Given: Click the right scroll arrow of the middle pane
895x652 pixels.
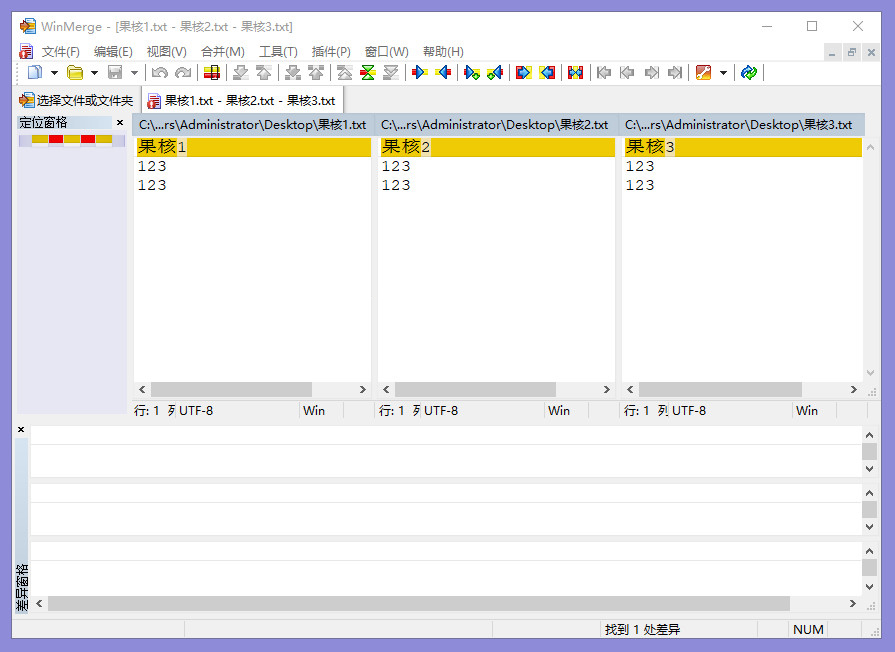Looking at the screenshot, I should (x=606, y=389).
